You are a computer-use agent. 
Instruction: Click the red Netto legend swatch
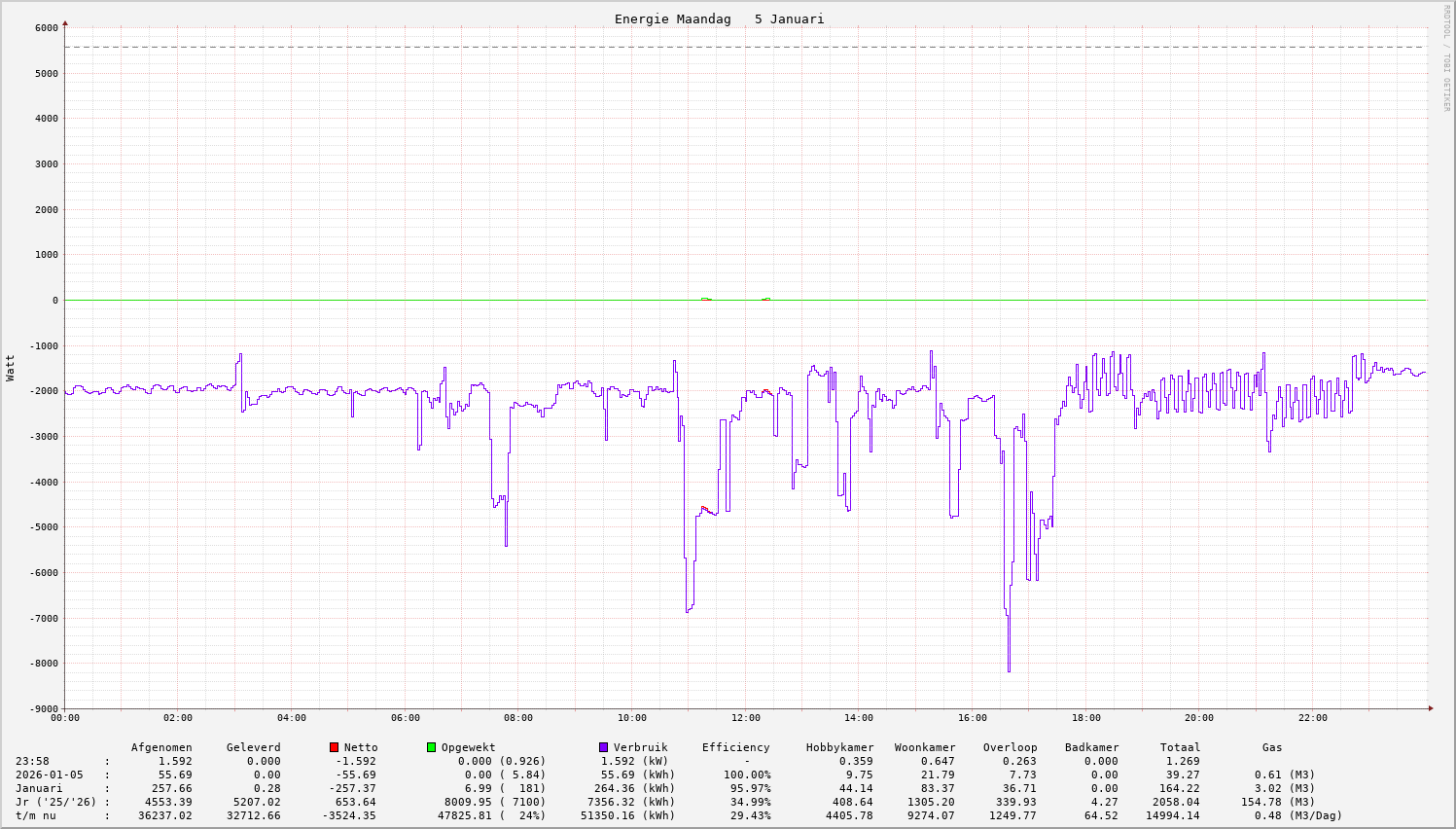(334, 747)
